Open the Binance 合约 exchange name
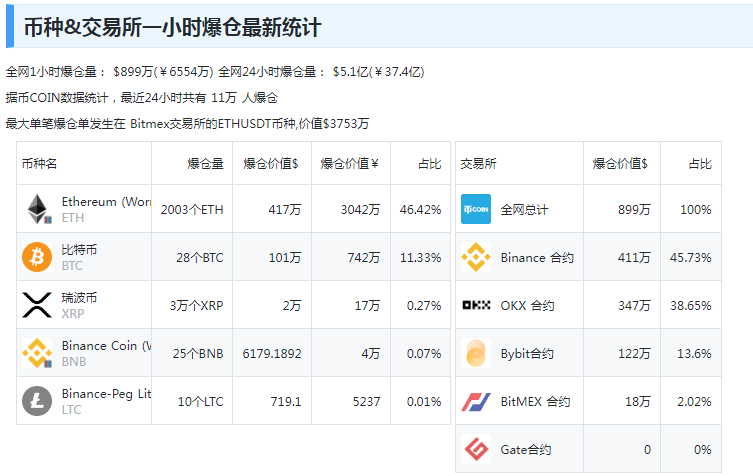 [537, 257]
